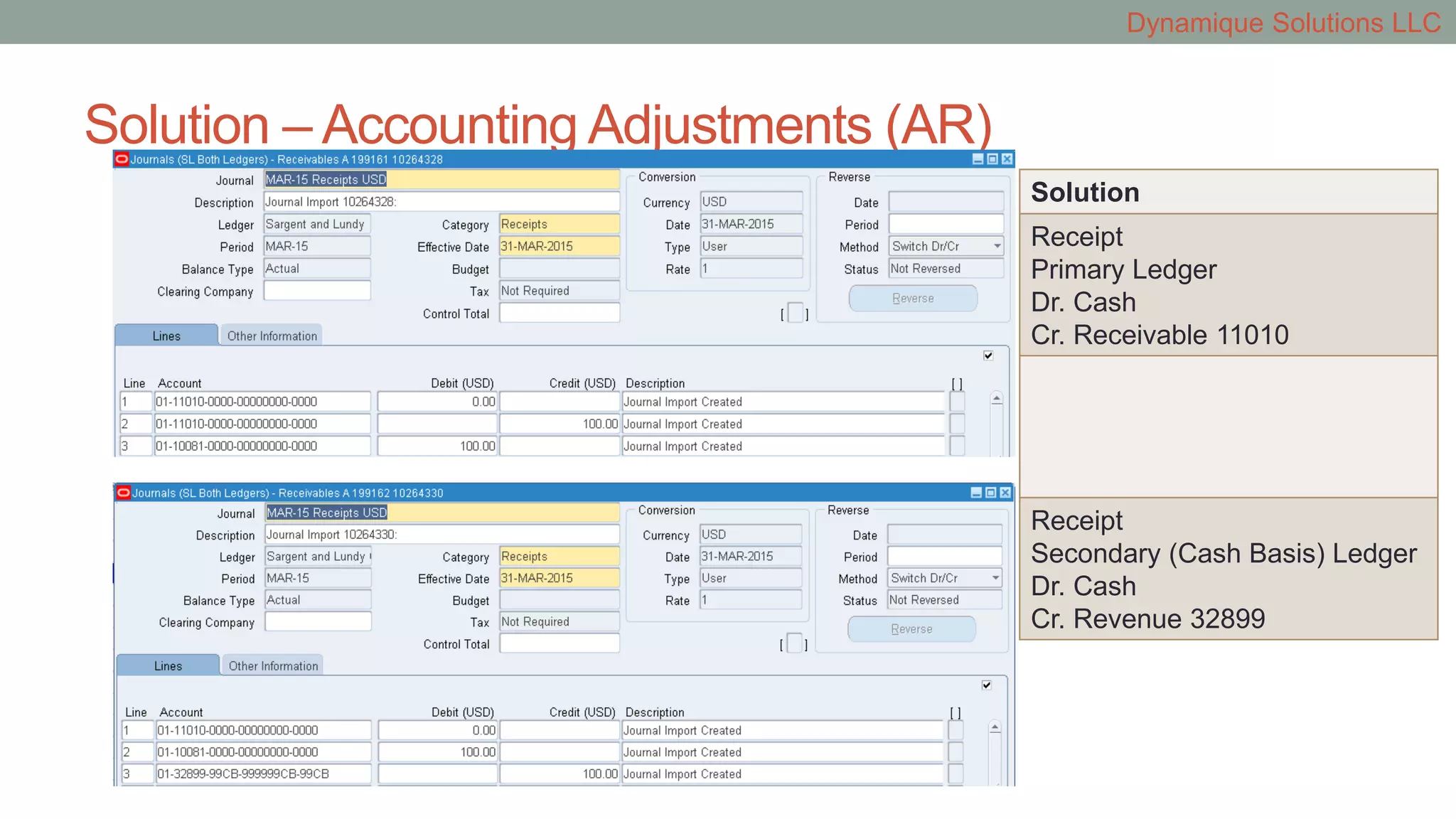Open the Method dropdown in the bottom Reverse section

[x=995, y=578]
